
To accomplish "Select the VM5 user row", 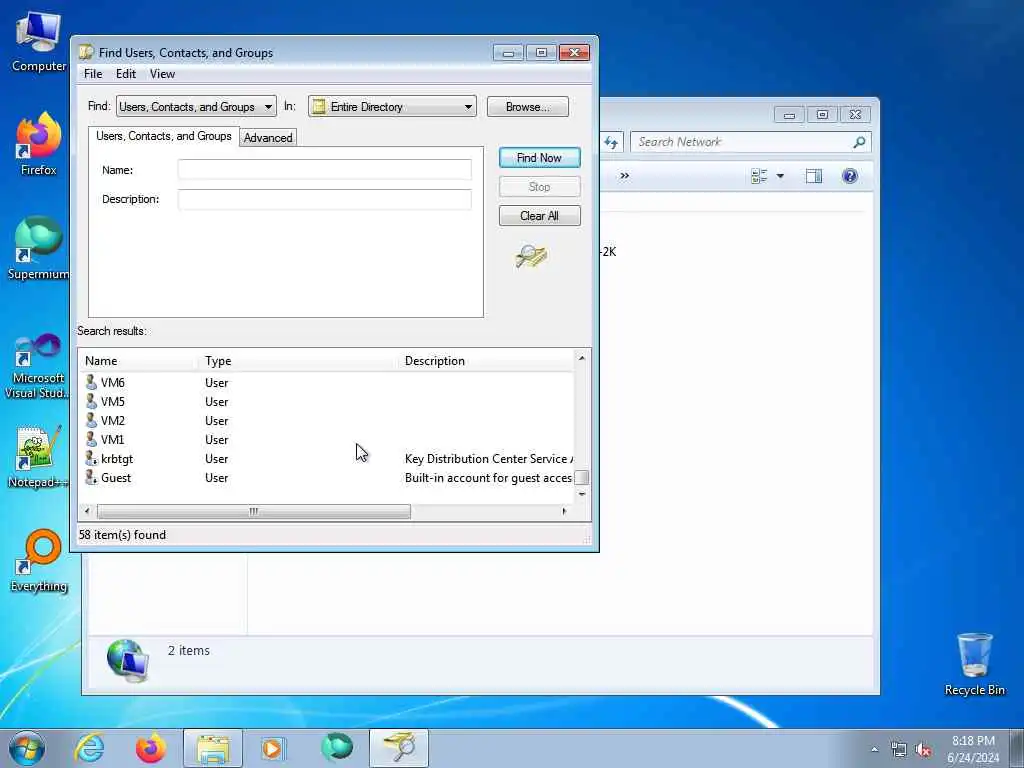I will 326,402.
